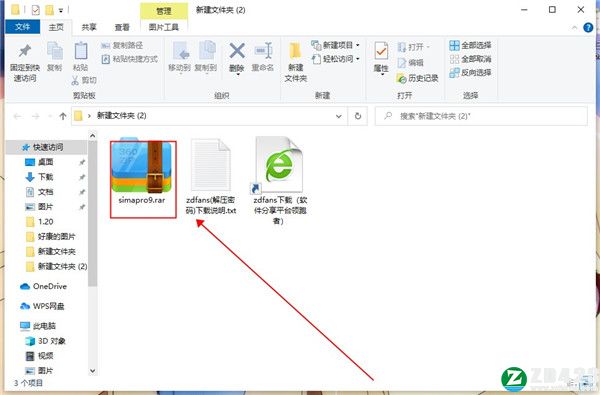
Task: Open the 好康的图片 folder in sidebar
Action: 51,237
